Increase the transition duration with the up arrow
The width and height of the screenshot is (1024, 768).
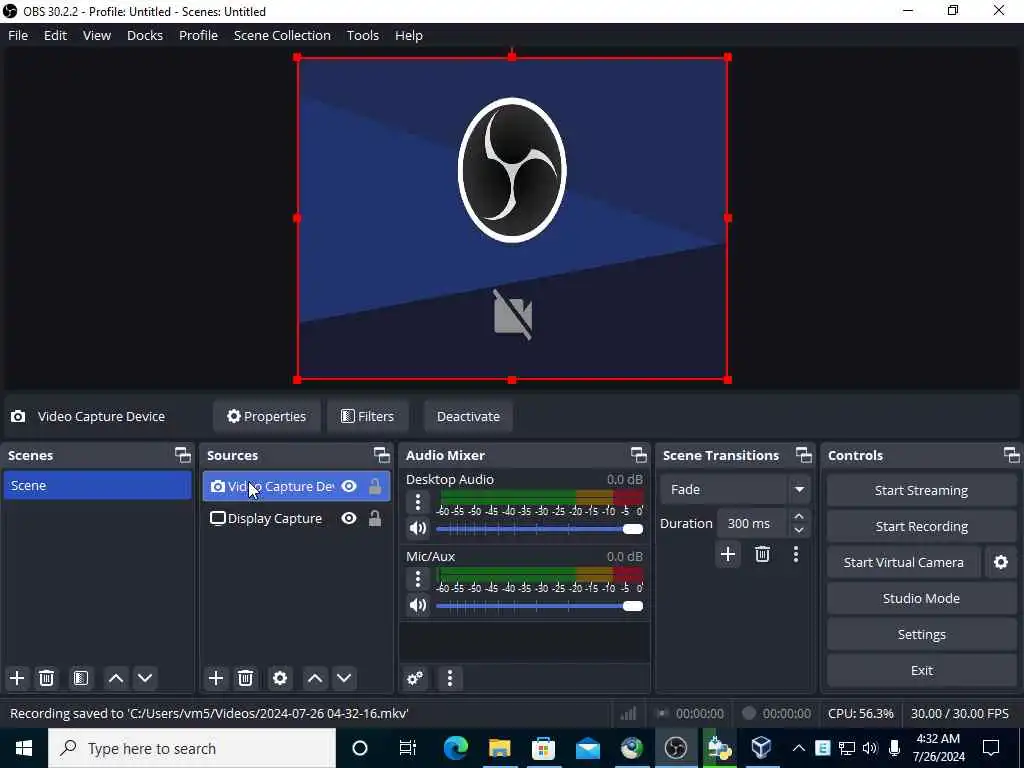coord(799,516)
